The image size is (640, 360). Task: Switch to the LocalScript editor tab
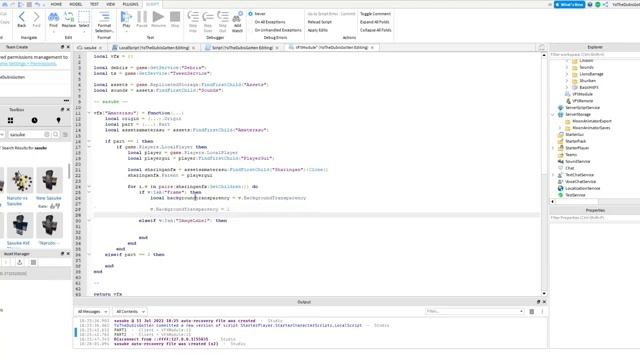click(153, 48)
